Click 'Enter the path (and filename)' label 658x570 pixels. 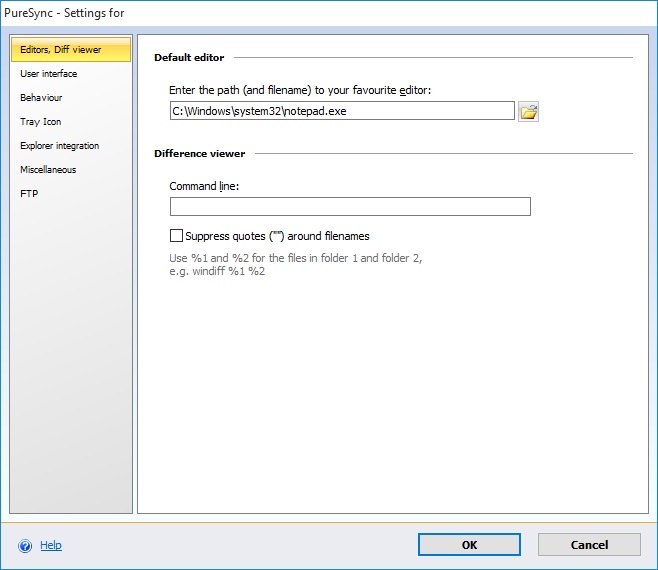(x=300, y=90)
